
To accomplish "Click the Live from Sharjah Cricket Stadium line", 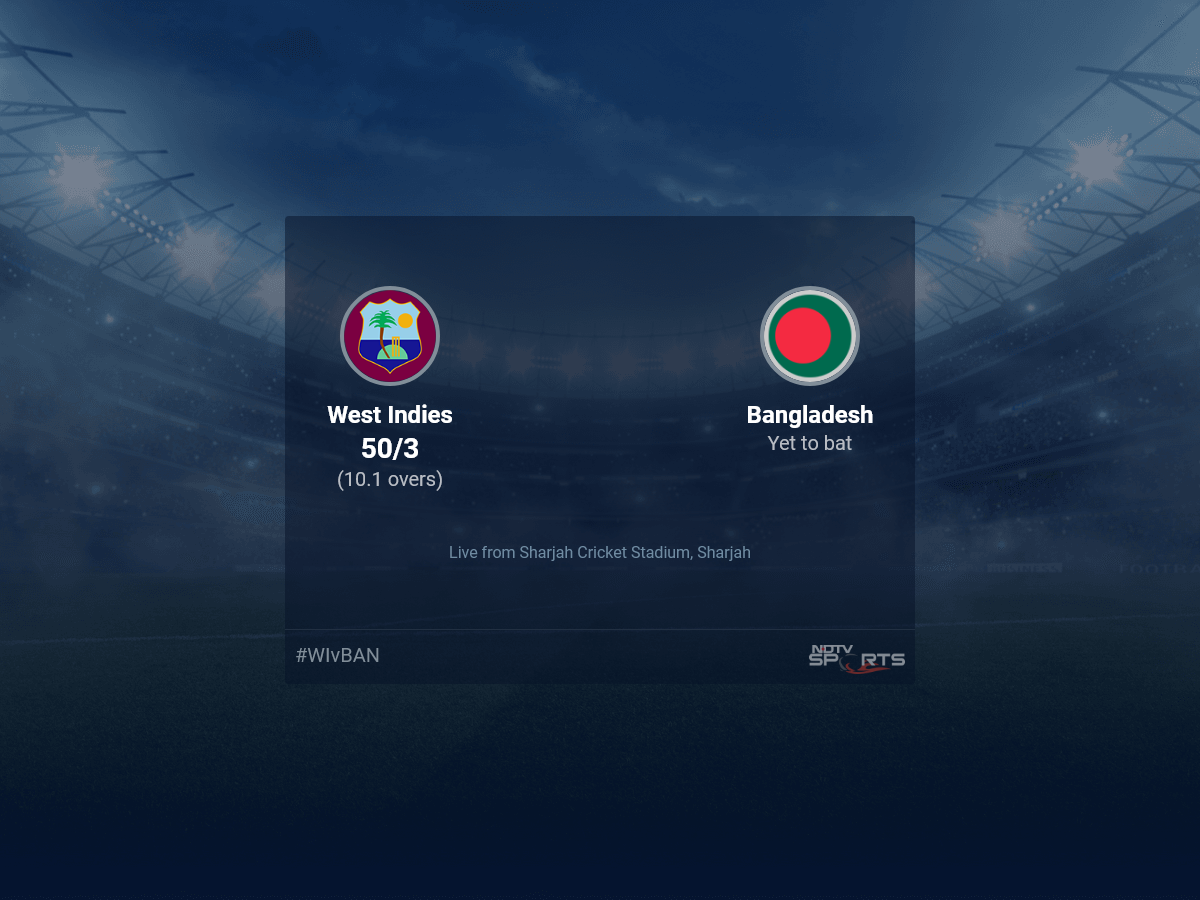I will click(x=600, y=552).
